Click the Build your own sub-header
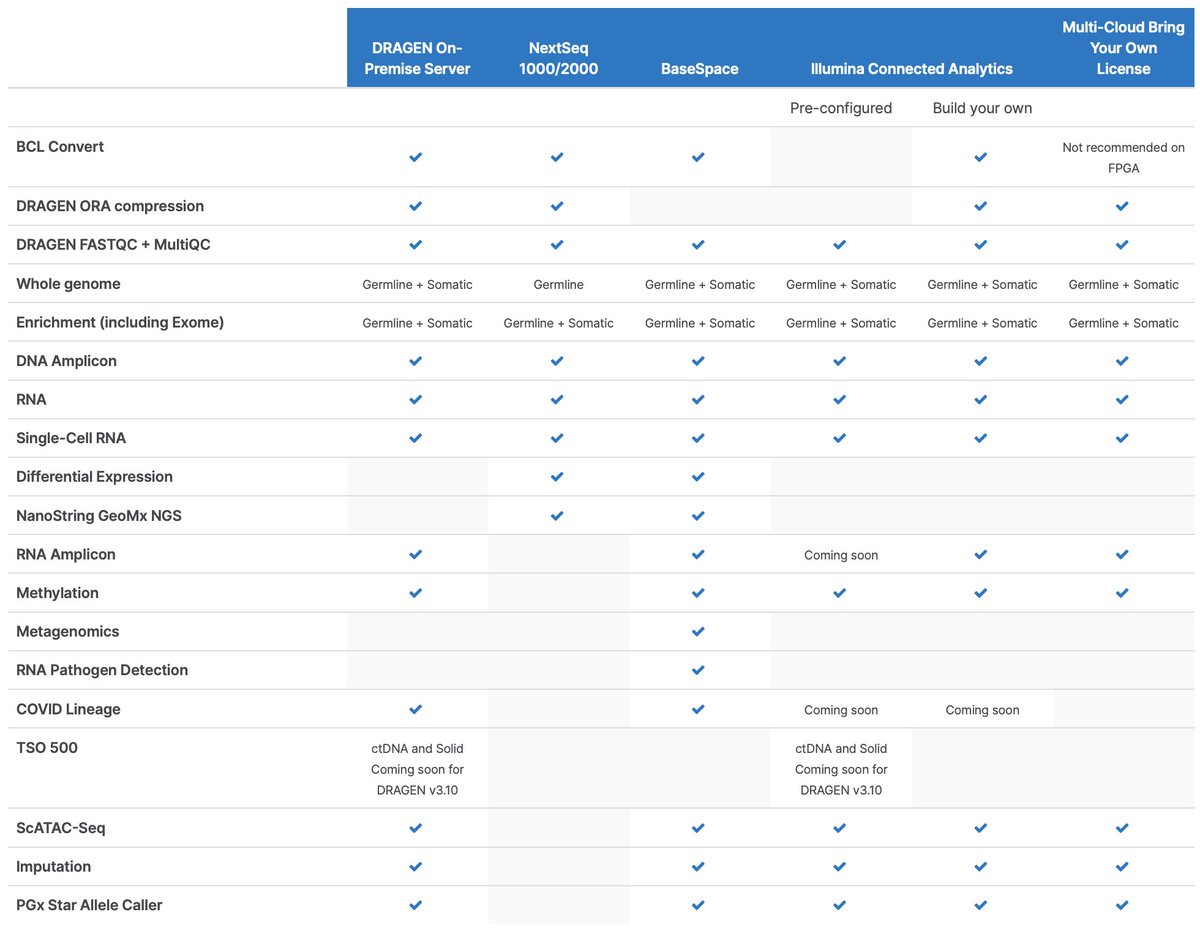 (x=982, y=108)
